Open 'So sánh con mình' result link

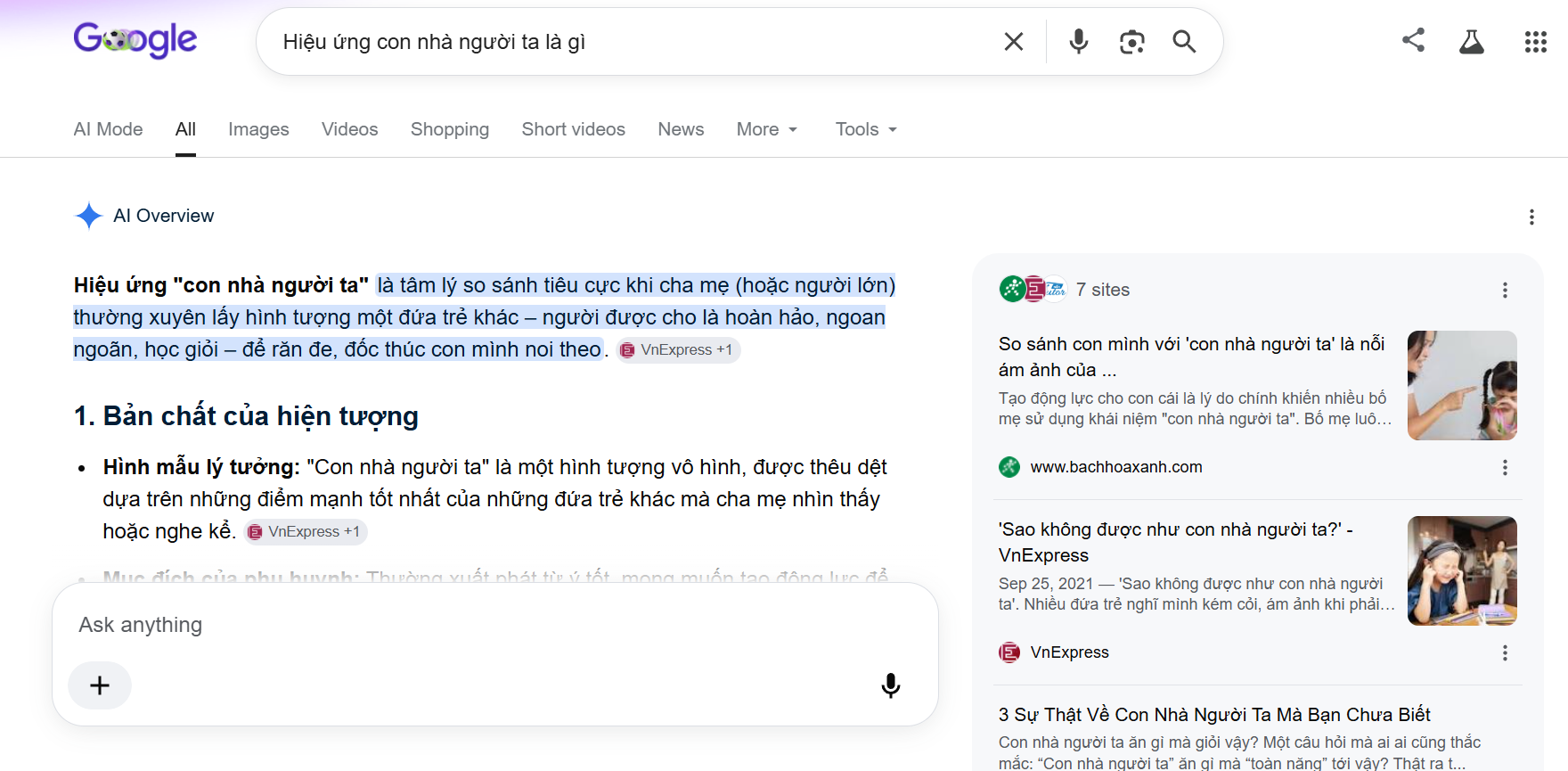[x=1192, y=357]
